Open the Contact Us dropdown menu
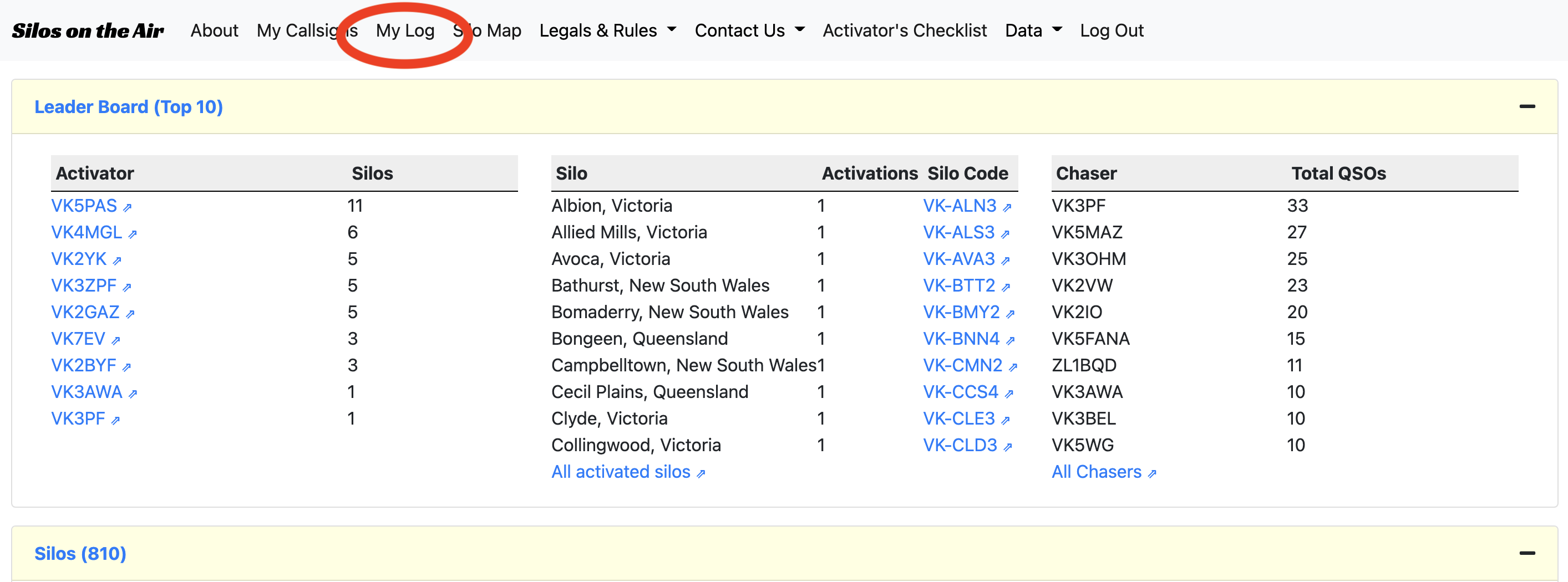Viewport: 1568px width, 582px height. [x=749, y=30]
